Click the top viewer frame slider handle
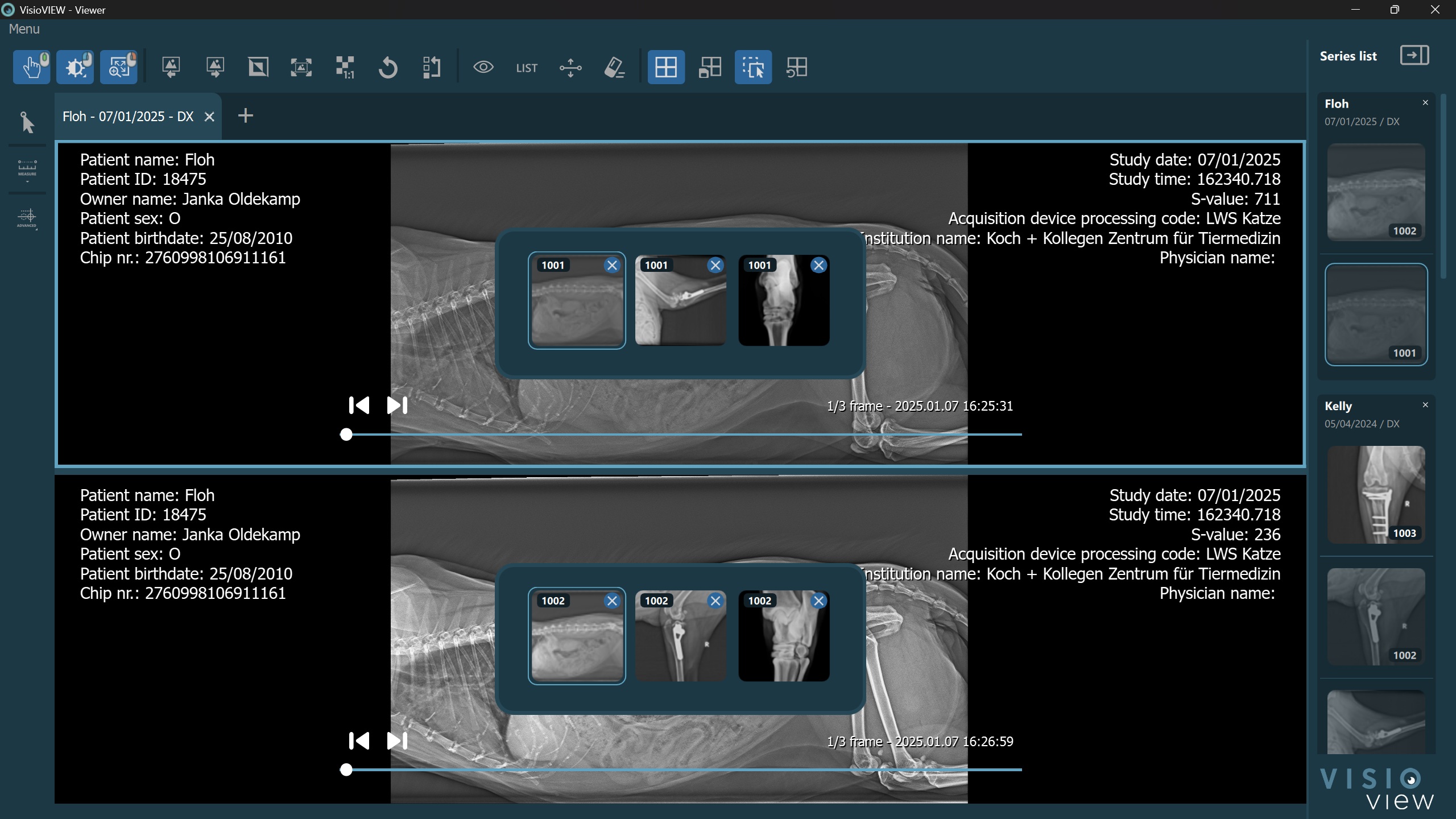Viewport: 1456px width, 819px height. [346, 435]
